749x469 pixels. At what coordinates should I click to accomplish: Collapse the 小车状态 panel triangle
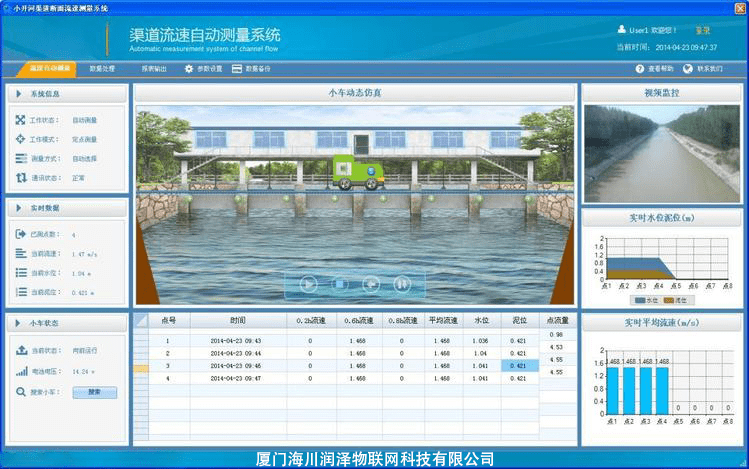point(18,323)
